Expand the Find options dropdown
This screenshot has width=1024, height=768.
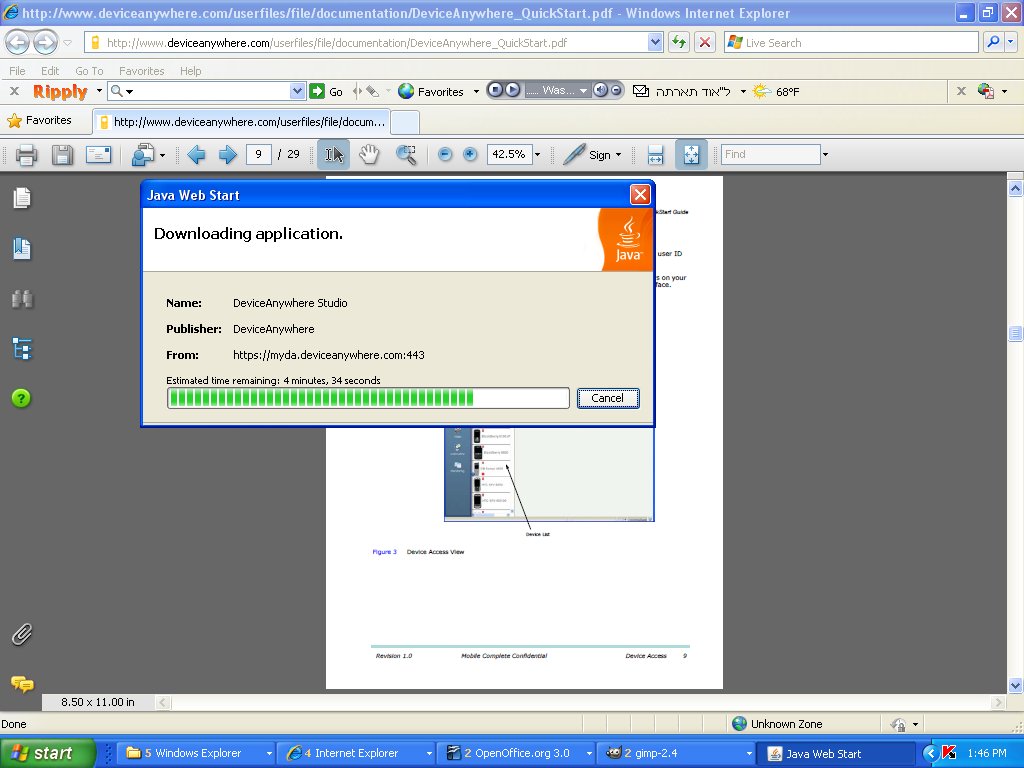(825, 155)
